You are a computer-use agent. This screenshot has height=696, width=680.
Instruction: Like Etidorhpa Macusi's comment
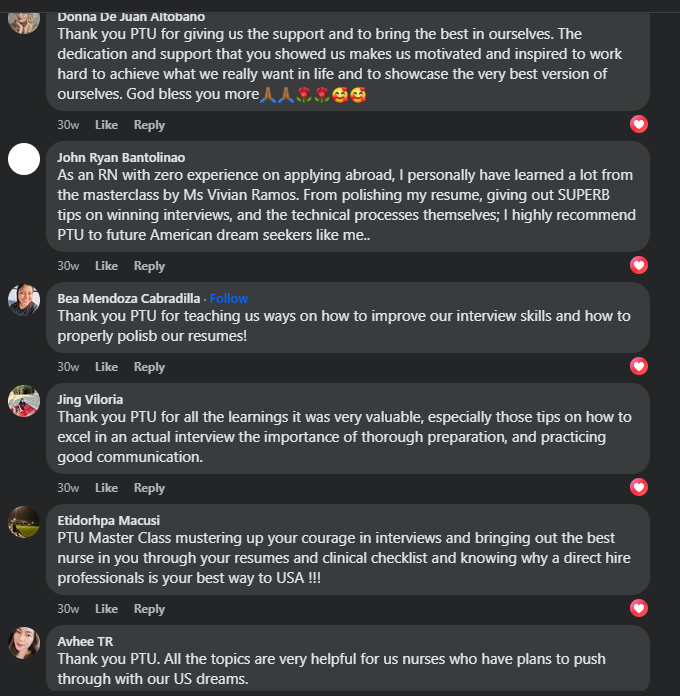click(x=106, y=609)
